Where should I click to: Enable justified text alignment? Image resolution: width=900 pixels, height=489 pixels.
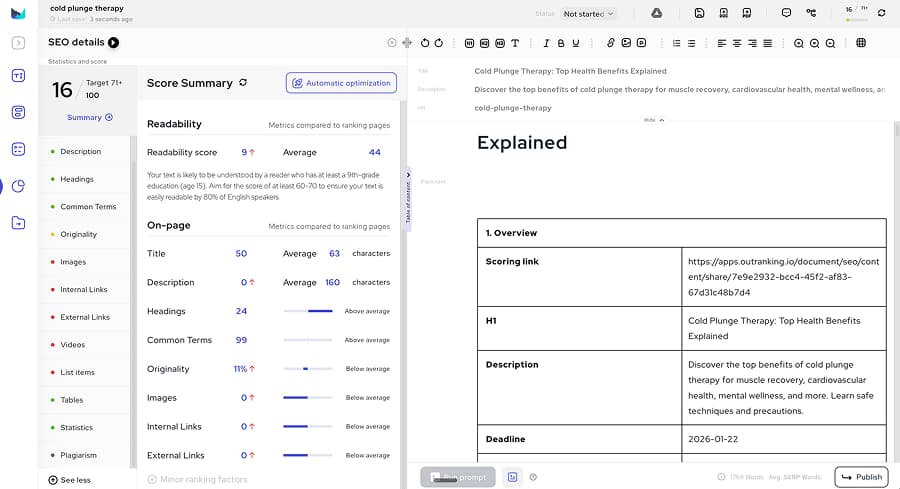(767, 43)
